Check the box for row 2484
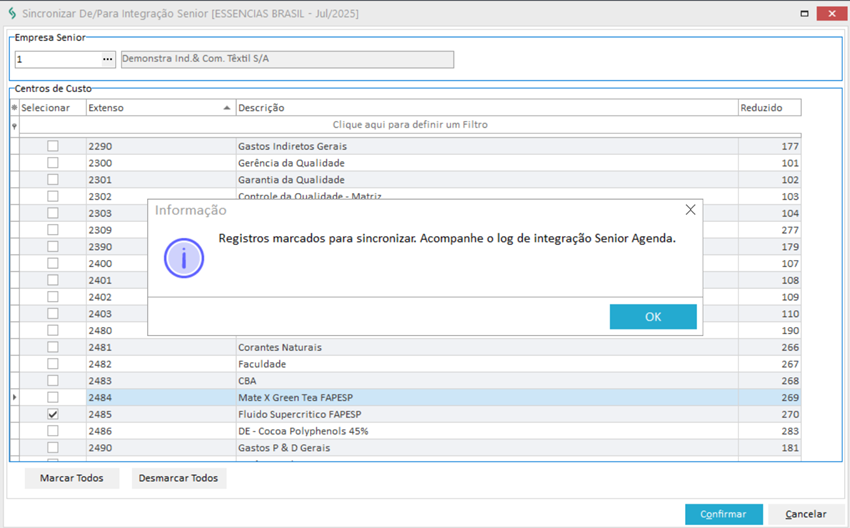The image size is (850, 528). pyautogui.click(x=53, y=397)
